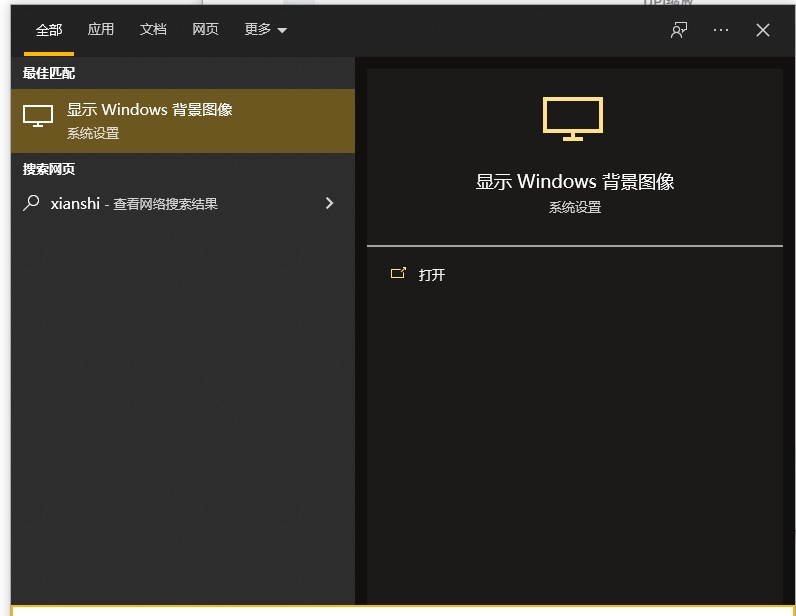Expand the 更多 dropdown
Image resolution: width=796 pixels, height=616 pixels.
pyautogui.click(x=266, y=29)
